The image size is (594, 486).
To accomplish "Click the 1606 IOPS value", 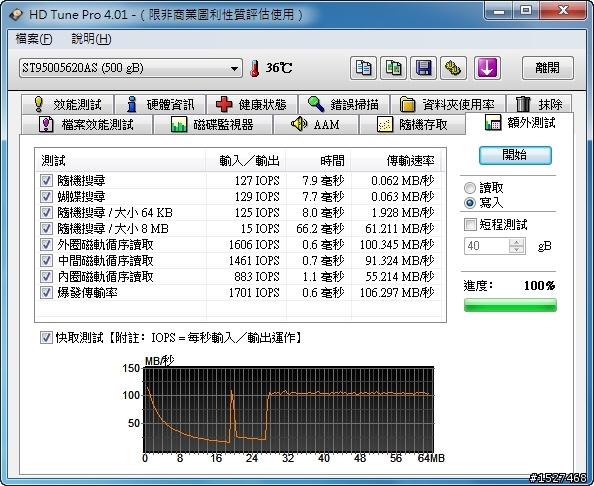I will pos(254,245).
